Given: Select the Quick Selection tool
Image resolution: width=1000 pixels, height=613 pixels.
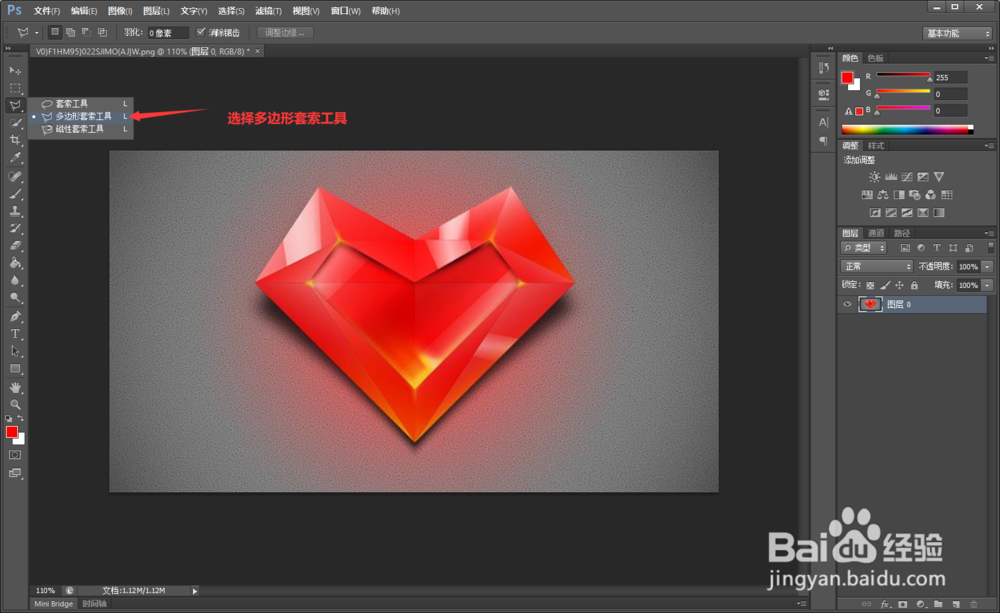Looking at the screenshot, I should pos(15,123).
